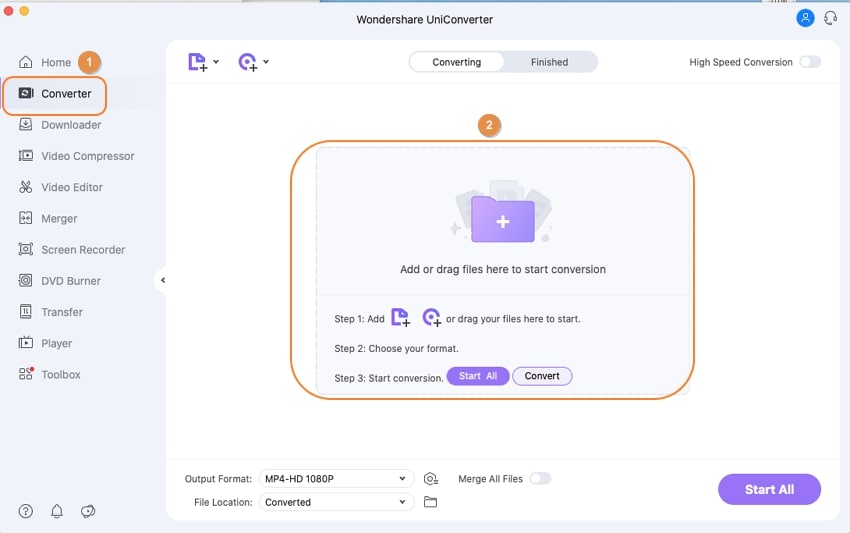Switch to the Finished tab
The height and width of the screenshot is (533, 850).
pos(549,62)
